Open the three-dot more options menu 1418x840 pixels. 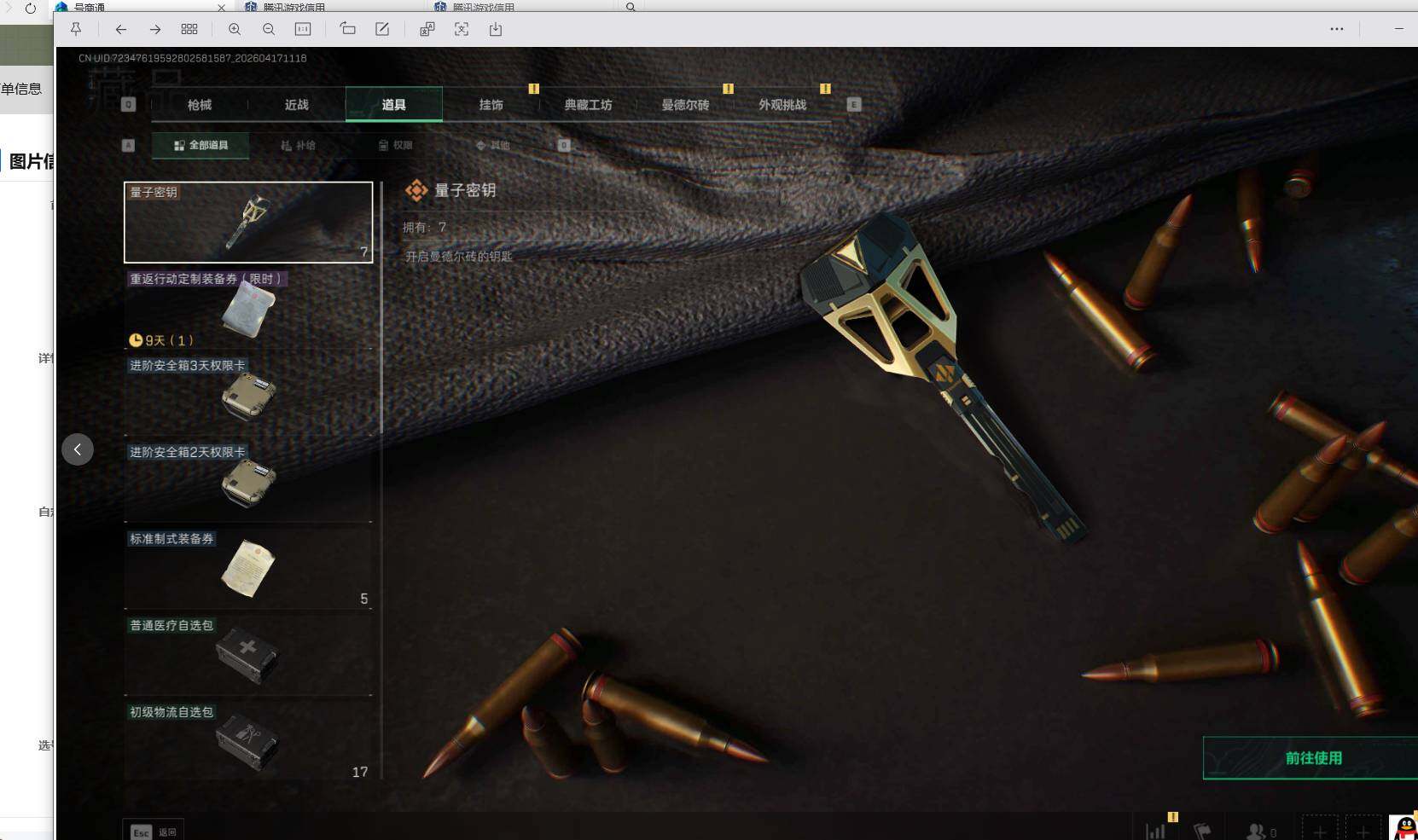[x=1336, y=29]
